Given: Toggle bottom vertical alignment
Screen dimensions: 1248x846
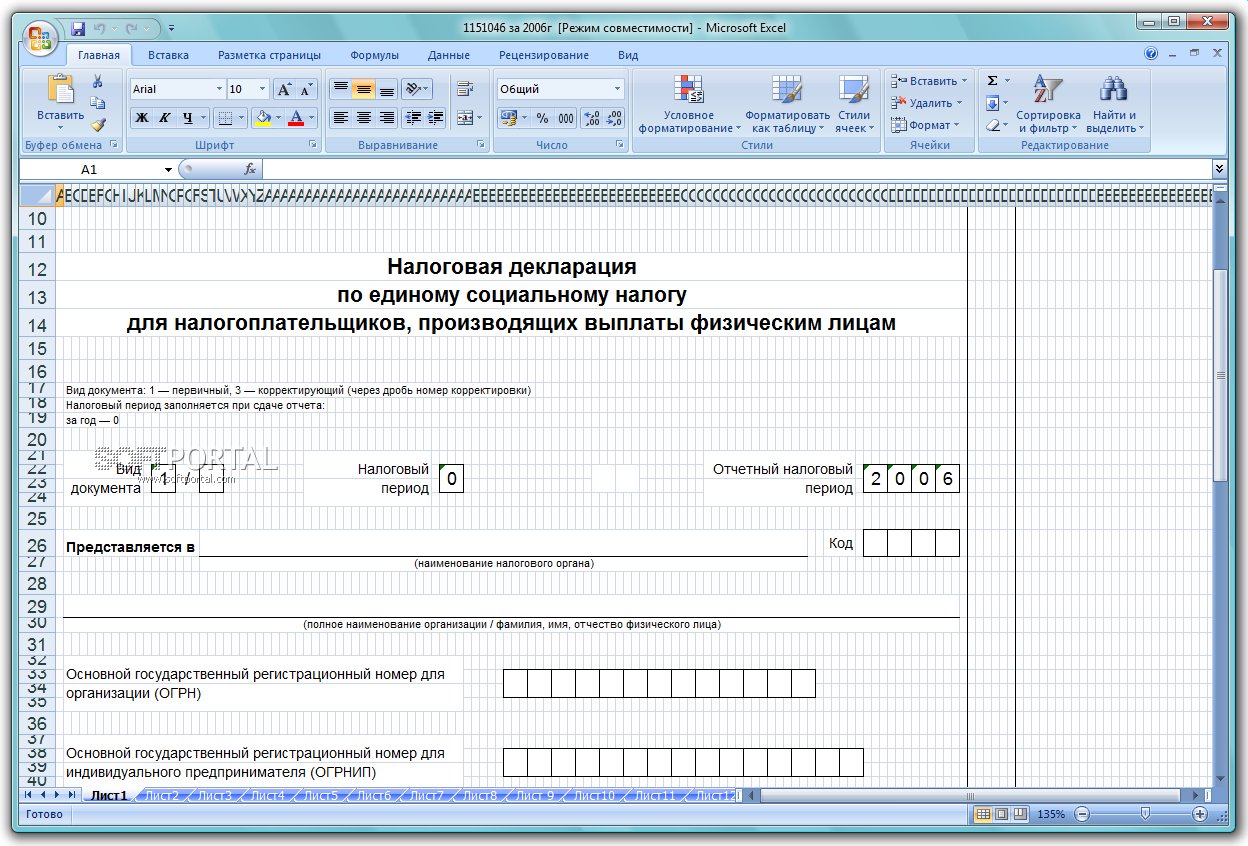Looking at the screenshot, I should point(386,89).
